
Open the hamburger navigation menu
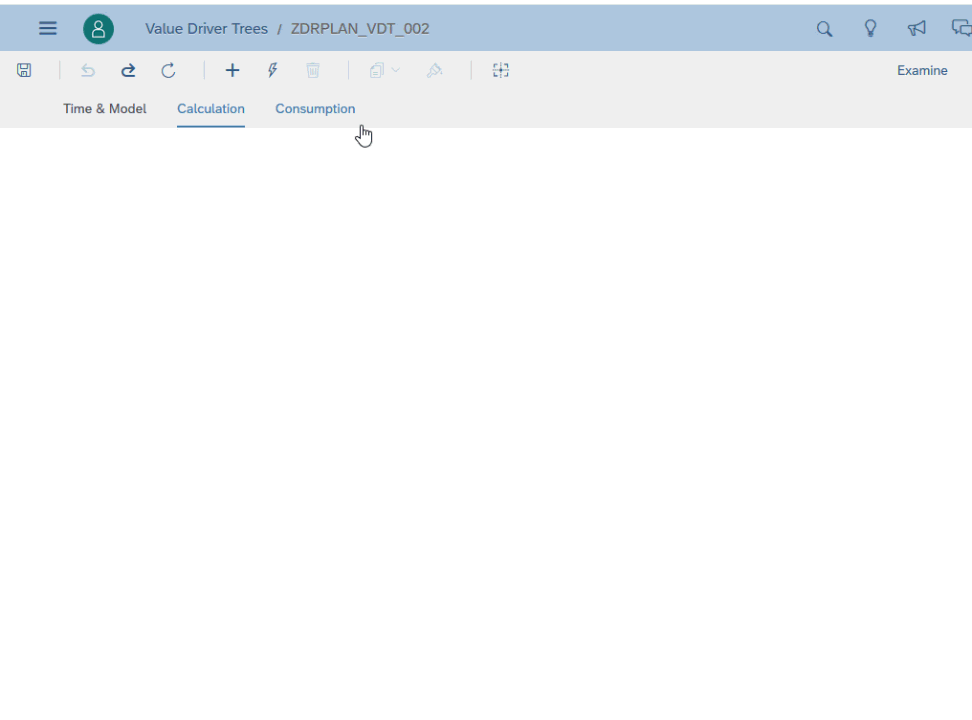click(47, 28)
